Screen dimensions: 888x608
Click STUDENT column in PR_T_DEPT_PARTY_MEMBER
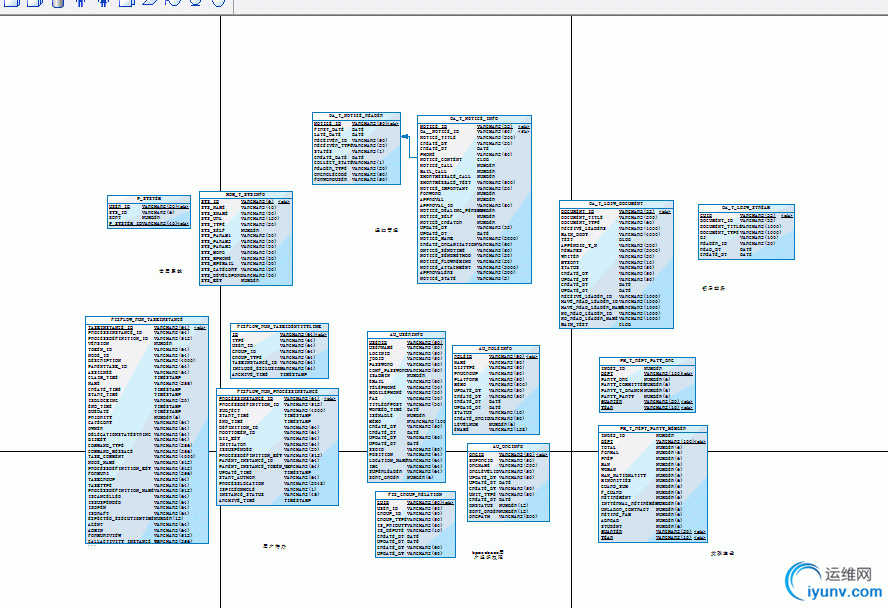pos(612,526)
